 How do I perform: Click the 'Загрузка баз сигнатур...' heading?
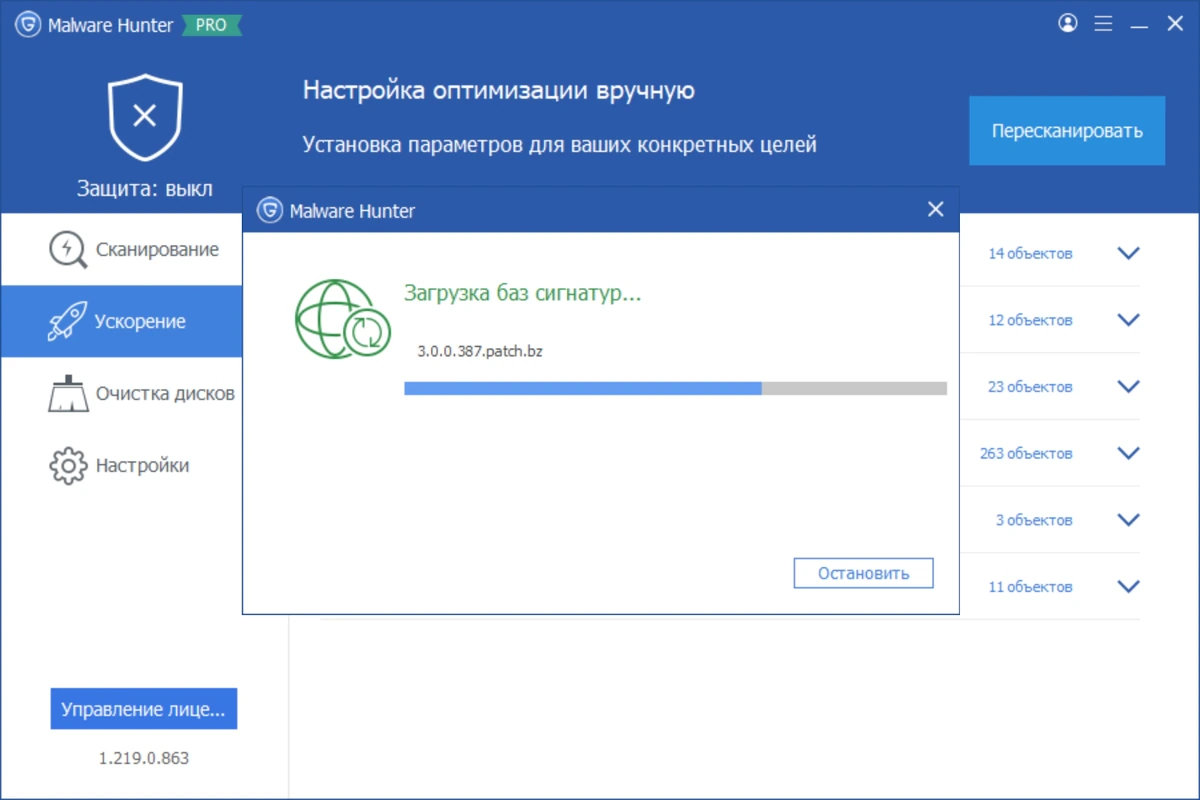point(522,294)
